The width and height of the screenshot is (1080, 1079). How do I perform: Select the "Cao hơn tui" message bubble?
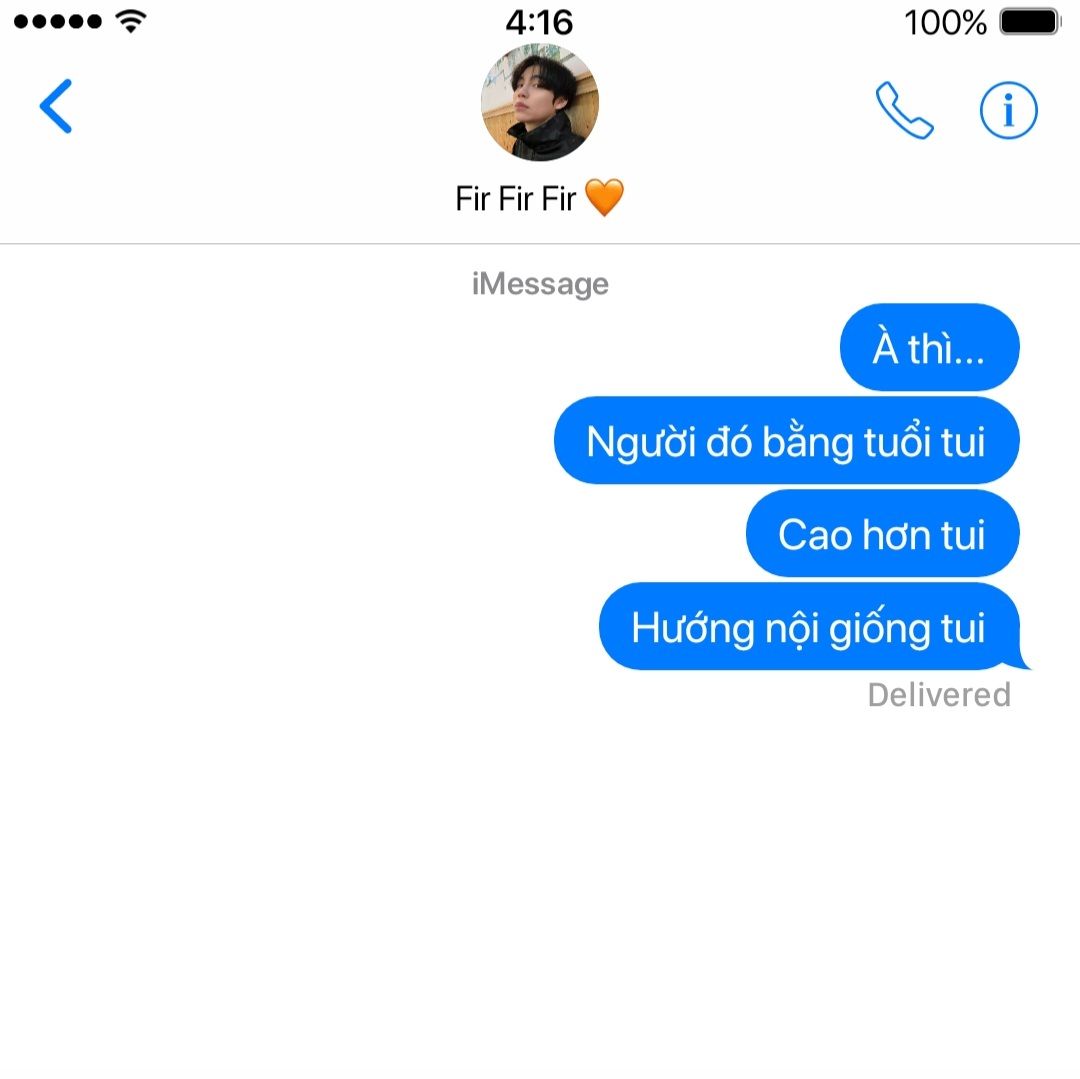pos(882,533)
